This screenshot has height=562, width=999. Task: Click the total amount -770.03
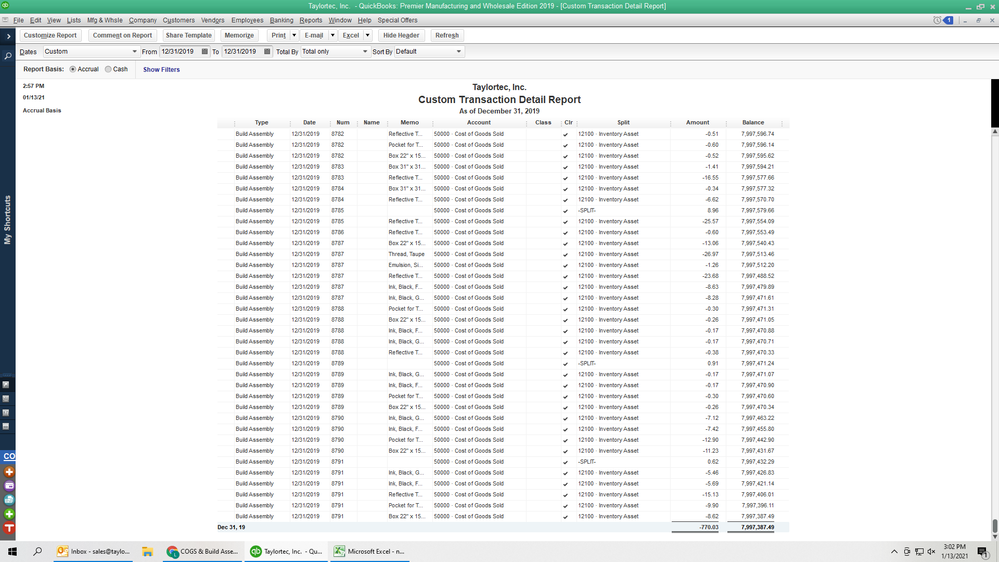(708, 528)
